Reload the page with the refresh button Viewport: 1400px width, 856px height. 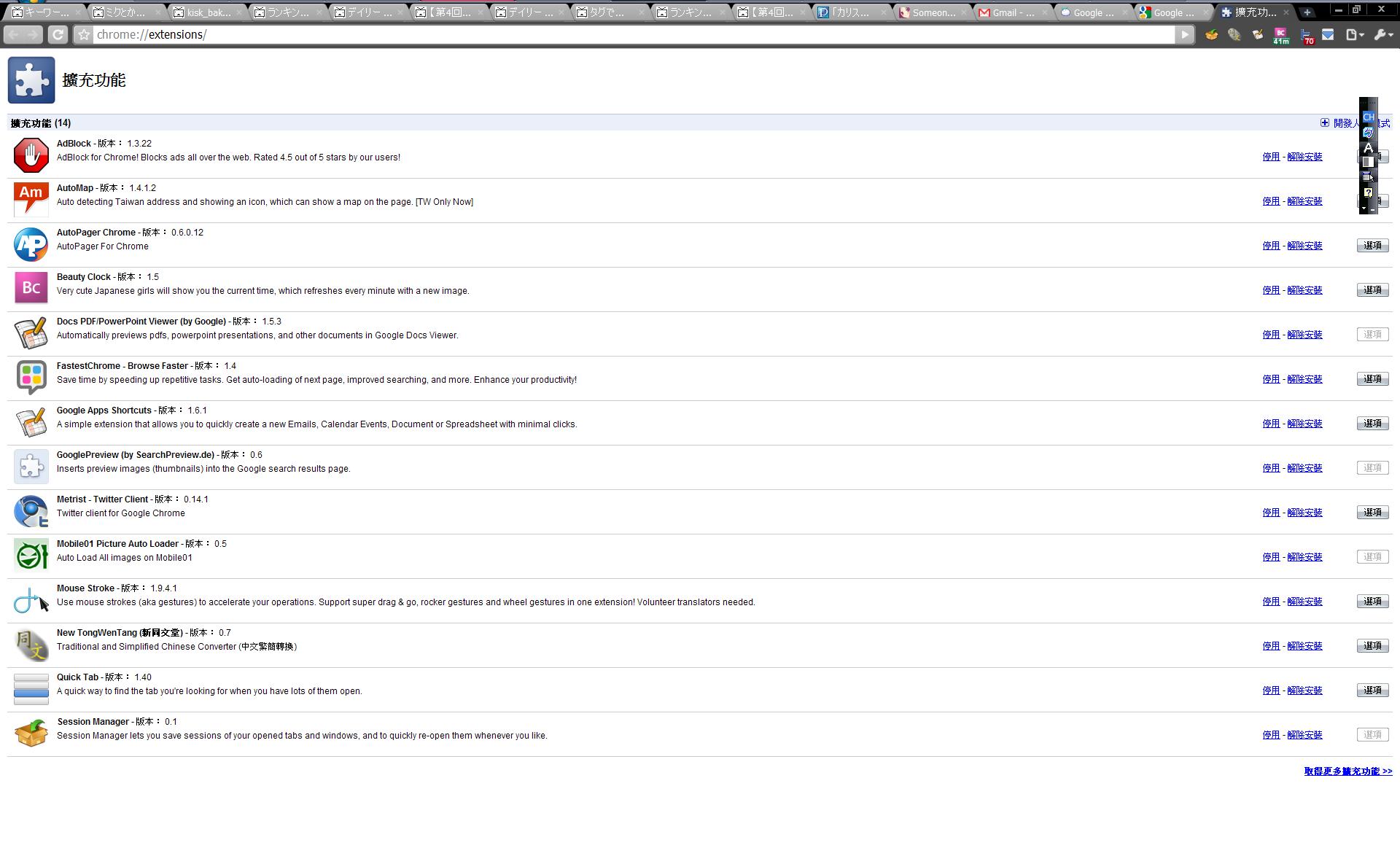[58, 34]
